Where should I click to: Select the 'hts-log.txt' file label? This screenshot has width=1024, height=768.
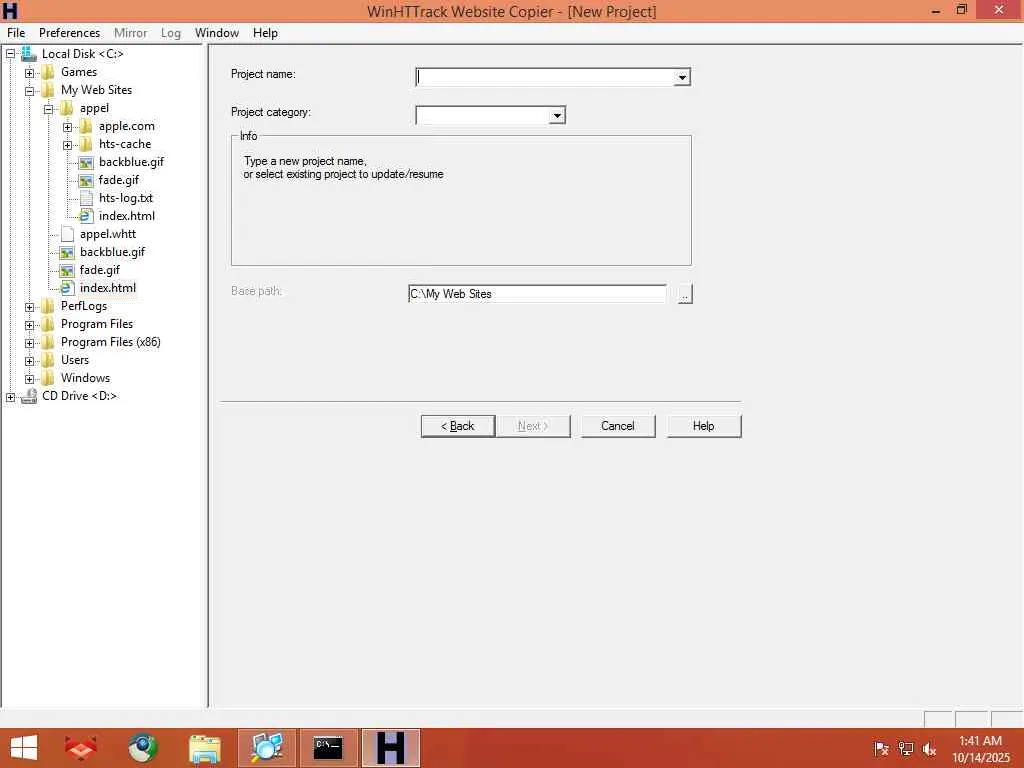click(x=125, y=199)
